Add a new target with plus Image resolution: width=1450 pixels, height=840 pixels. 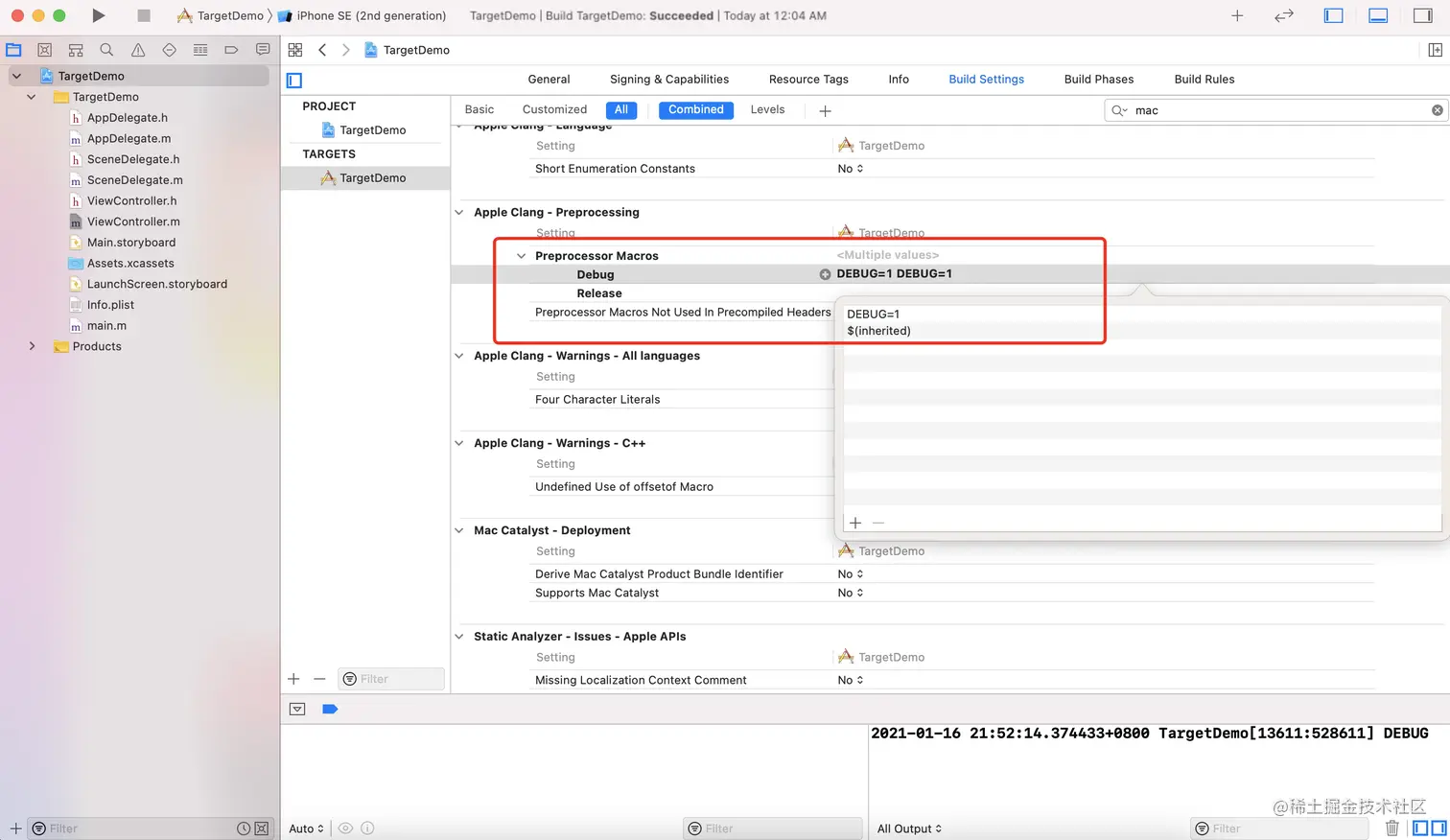293,679
